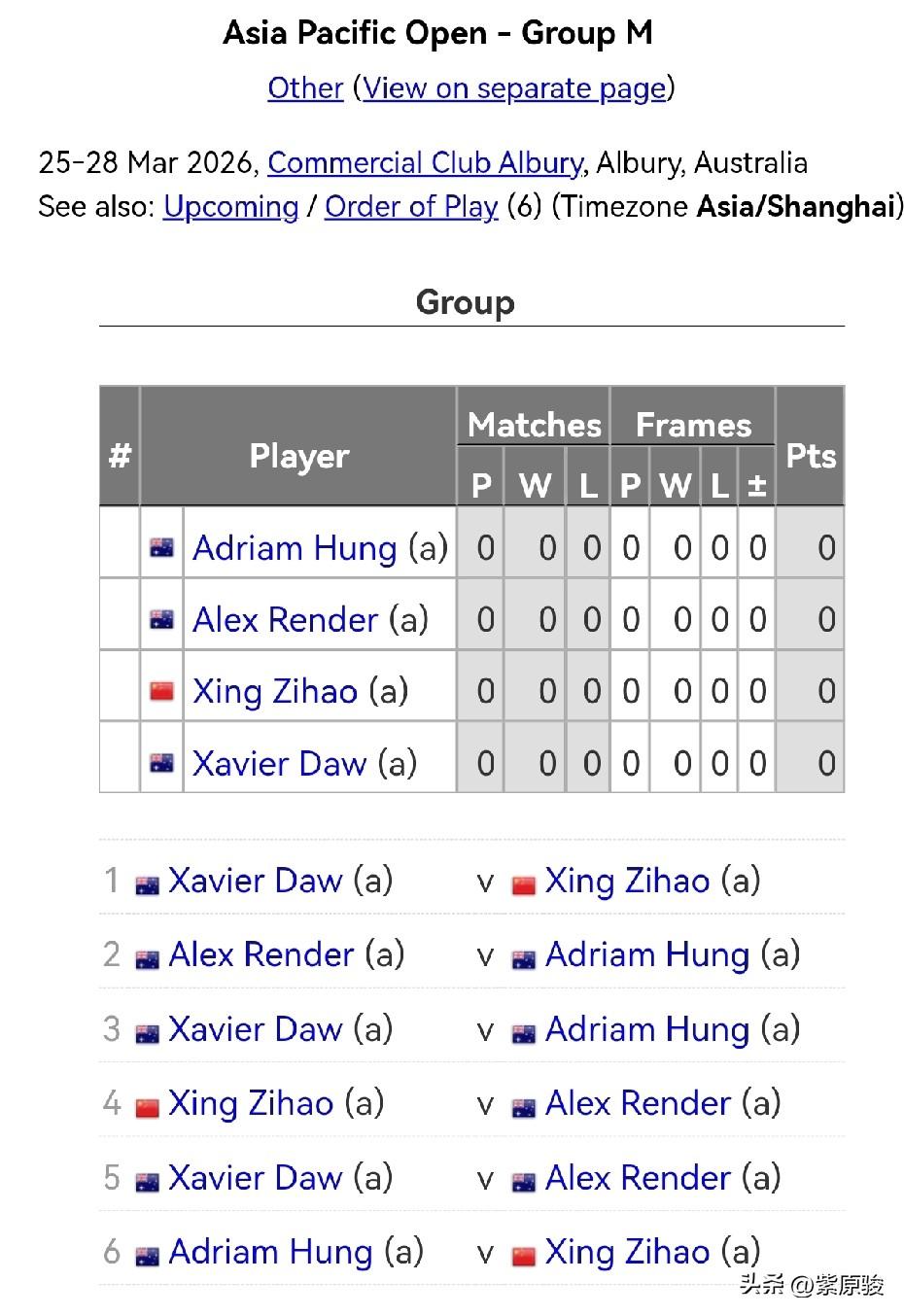The image size is (904, 1316).
Task: Click the Chinese flag in match 1
Action: [x=524, y=884]
